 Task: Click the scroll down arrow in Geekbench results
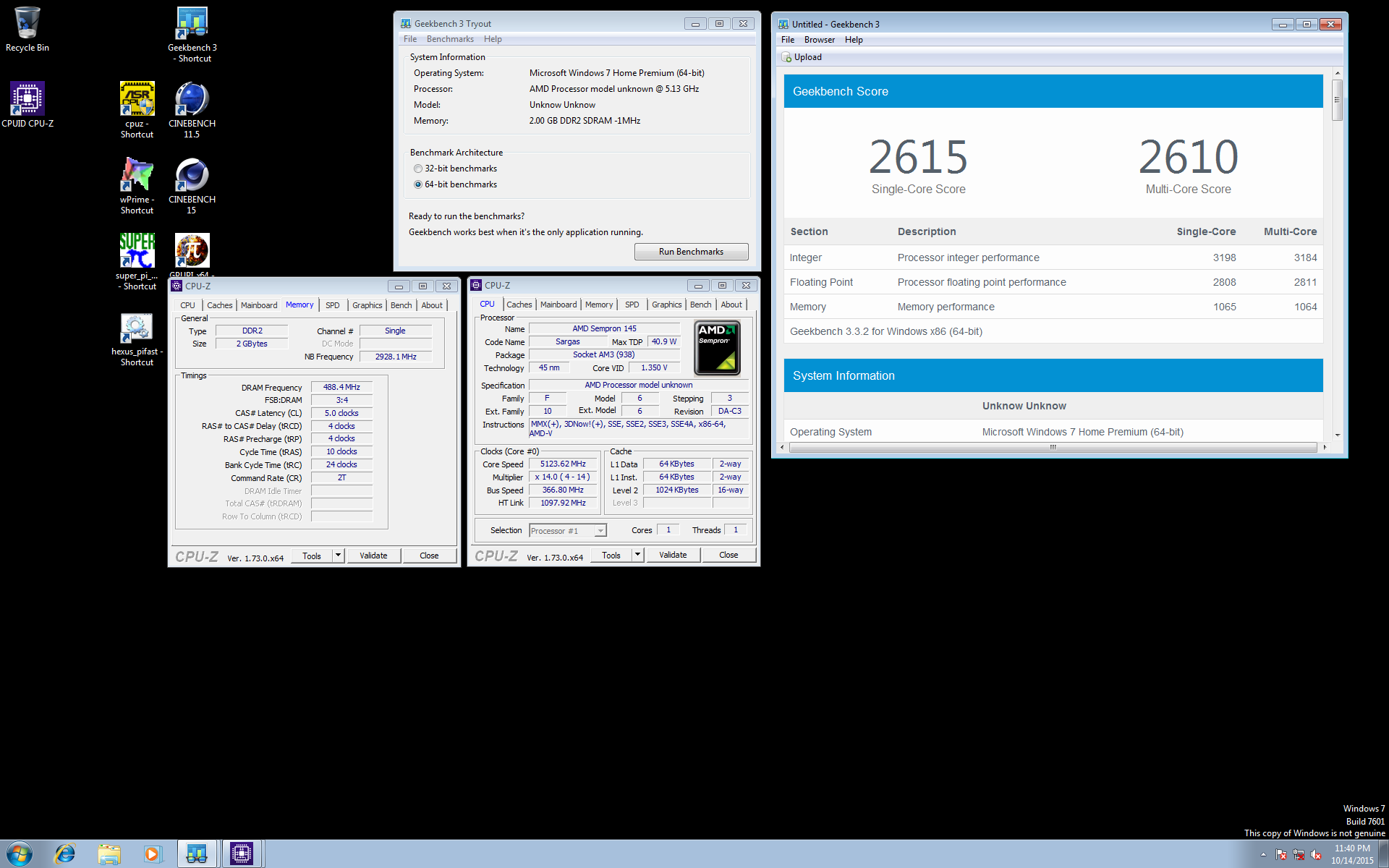tap(1337, 435)
